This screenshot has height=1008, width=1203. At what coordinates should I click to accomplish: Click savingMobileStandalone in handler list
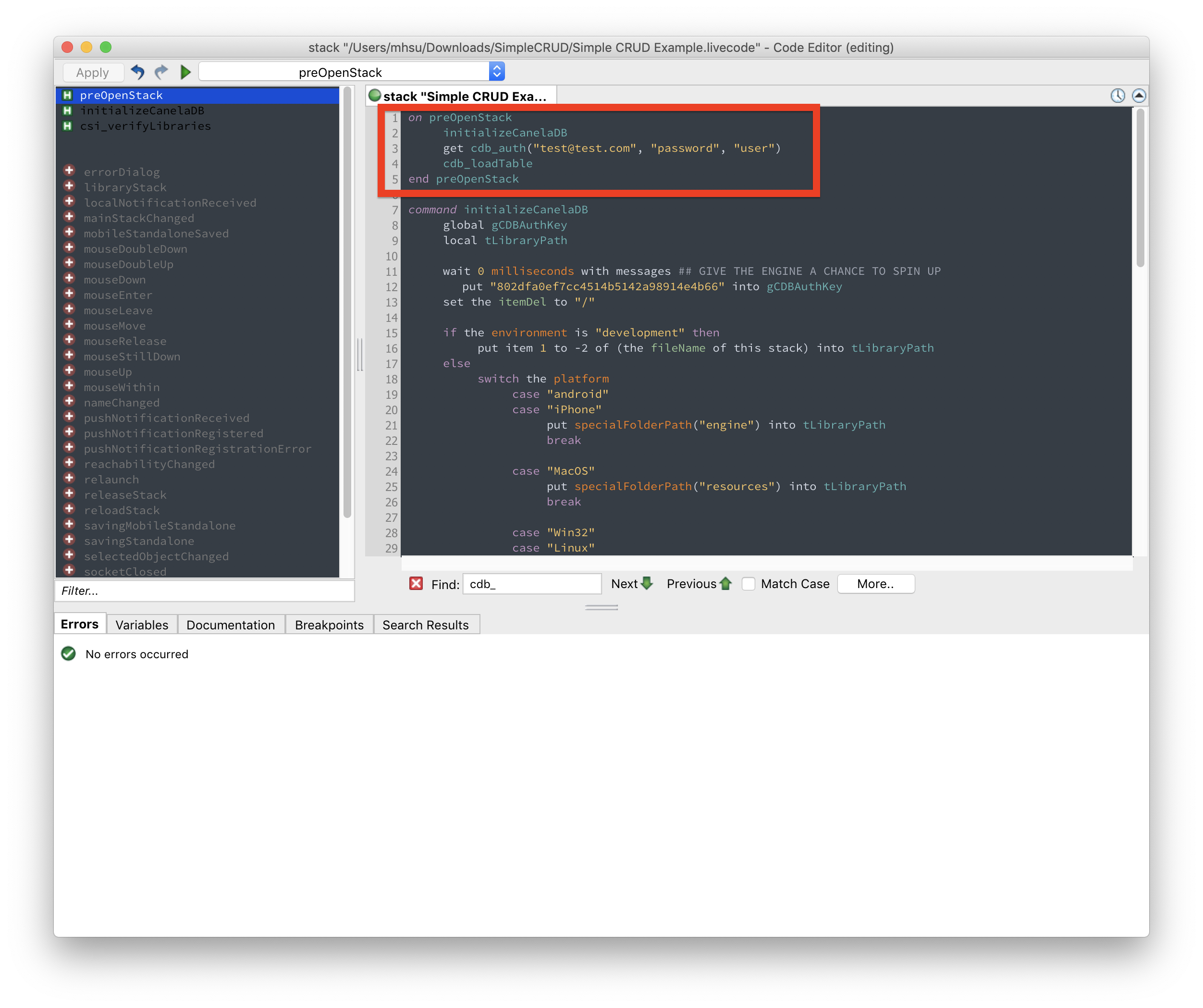(x=160, y=525)
